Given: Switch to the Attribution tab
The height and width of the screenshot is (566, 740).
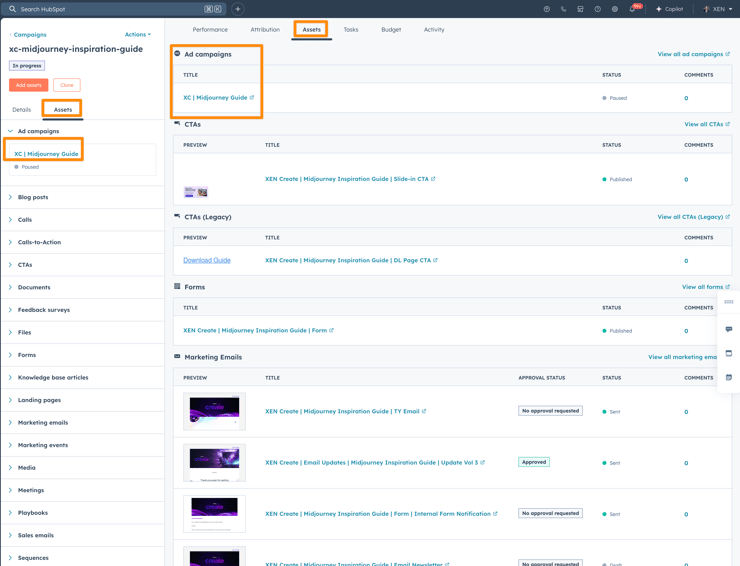Looking at the screenshot, I should (x=265, y=30).
